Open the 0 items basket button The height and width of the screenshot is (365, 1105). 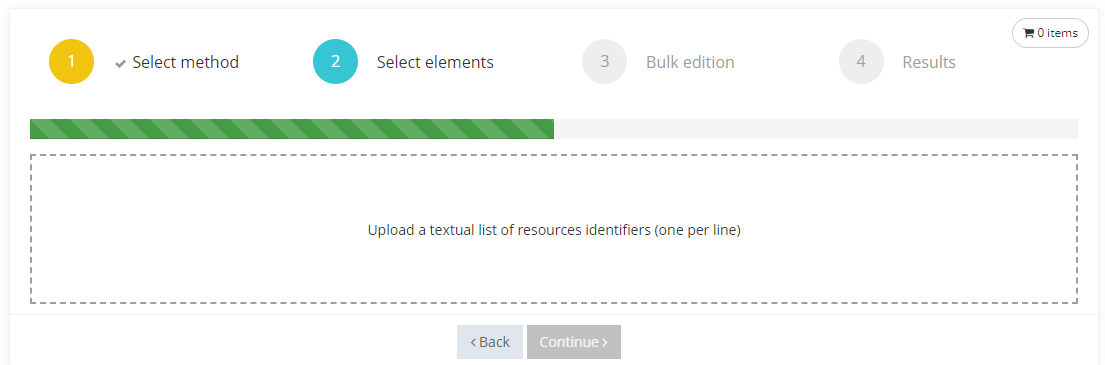1050,33
